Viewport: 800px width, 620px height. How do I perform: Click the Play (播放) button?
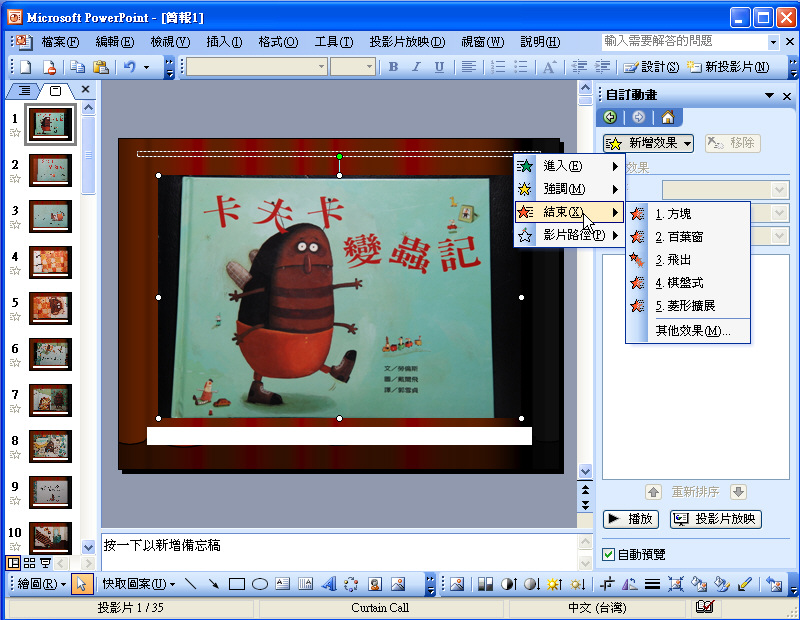pos(631,519)
